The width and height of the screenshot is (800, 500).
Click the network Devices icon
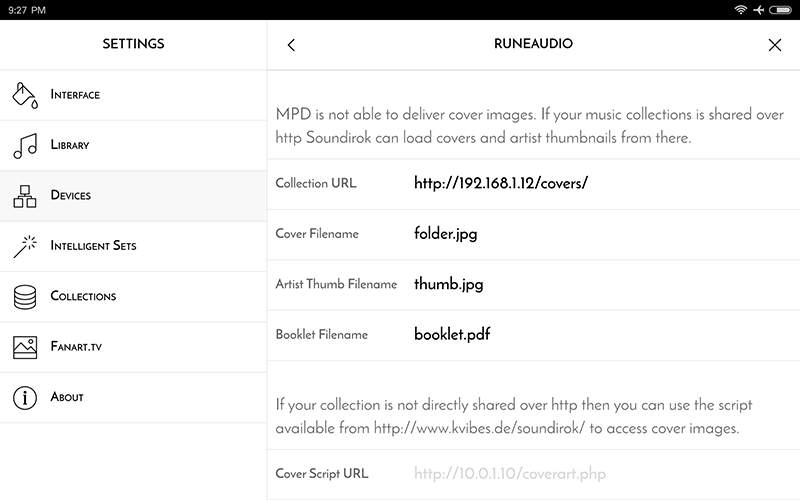(25, 196)
